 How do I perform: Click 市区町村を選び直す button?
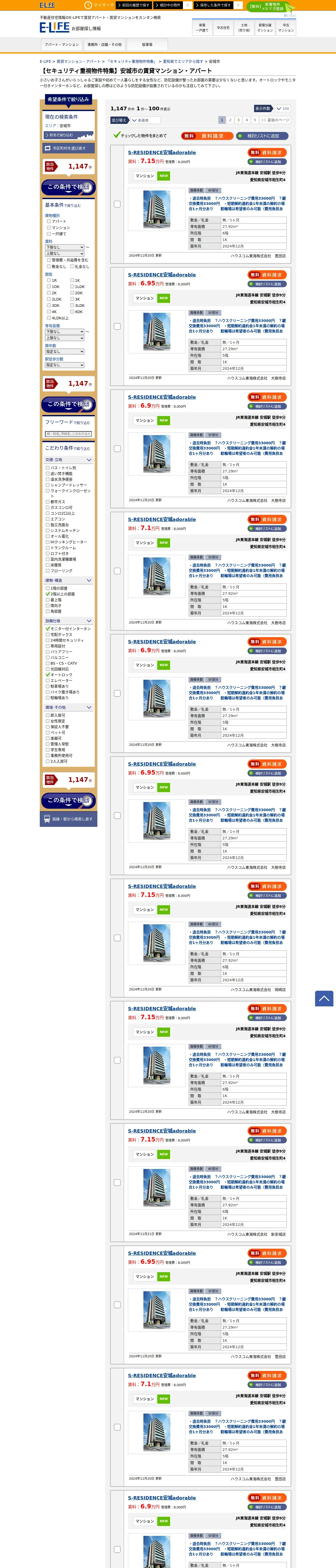68,148
